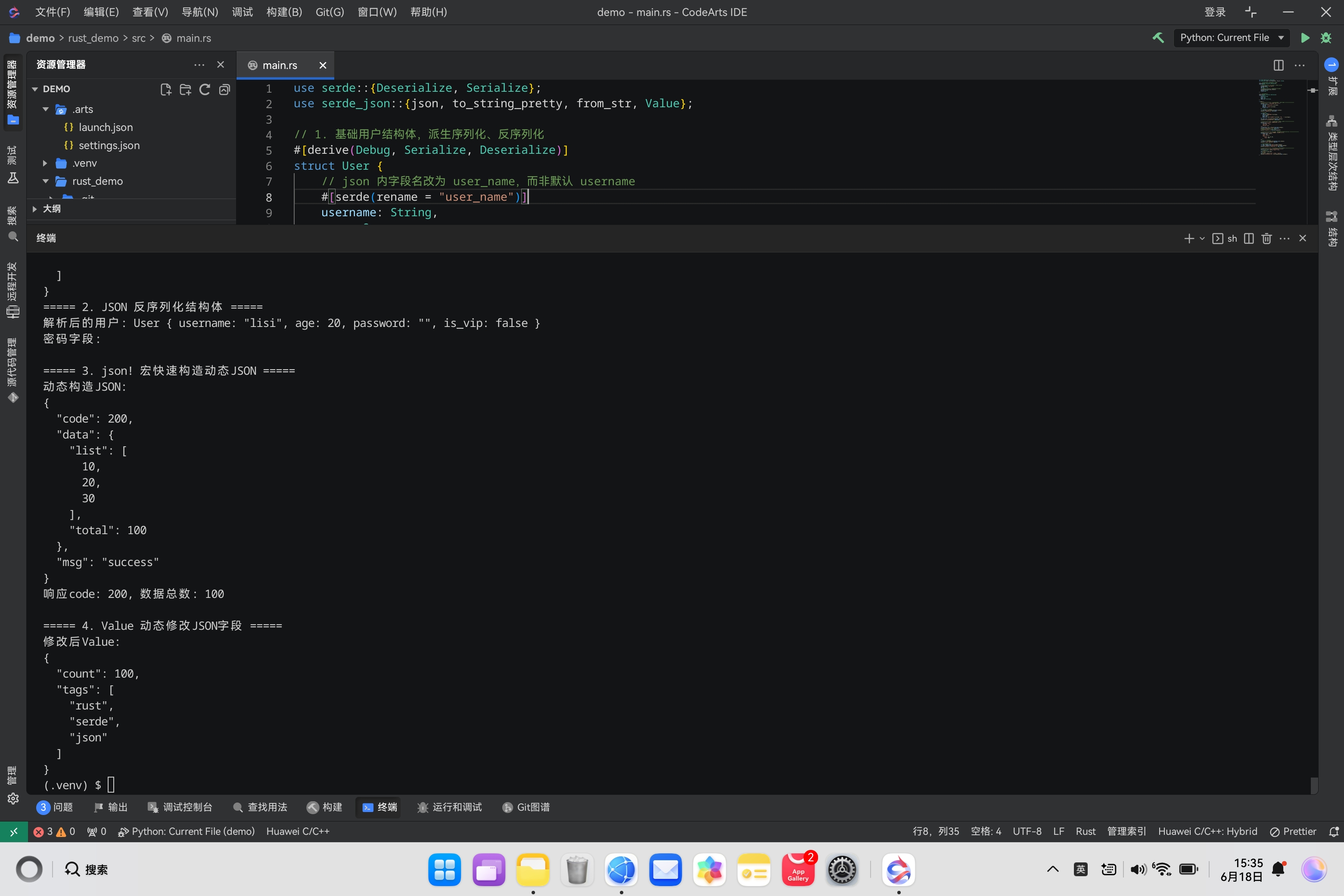
Task: Collapse all folders in explorer
Action: [x=224, y=89]
